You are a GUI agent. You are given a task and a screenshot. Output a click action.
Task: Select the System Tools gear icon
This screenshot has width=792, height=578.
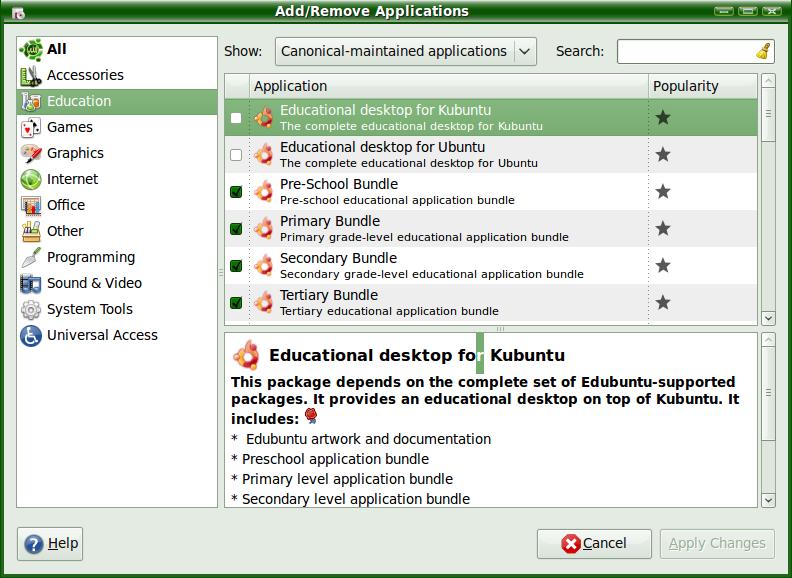[31, 309]
